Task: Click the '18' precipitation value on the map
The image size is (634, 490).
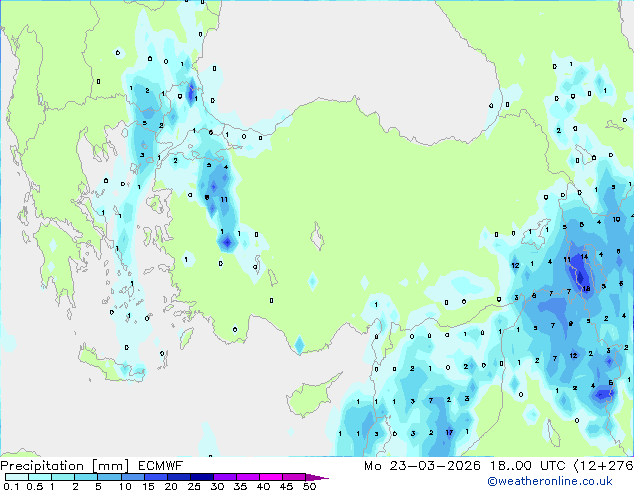Action: pos(586,289)
